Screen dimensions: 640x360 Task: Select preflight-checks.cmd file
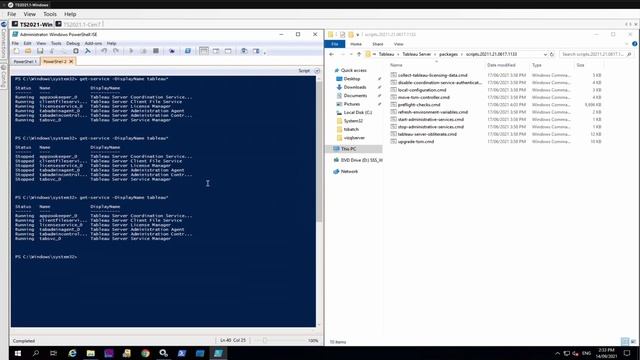click(419, 105)
